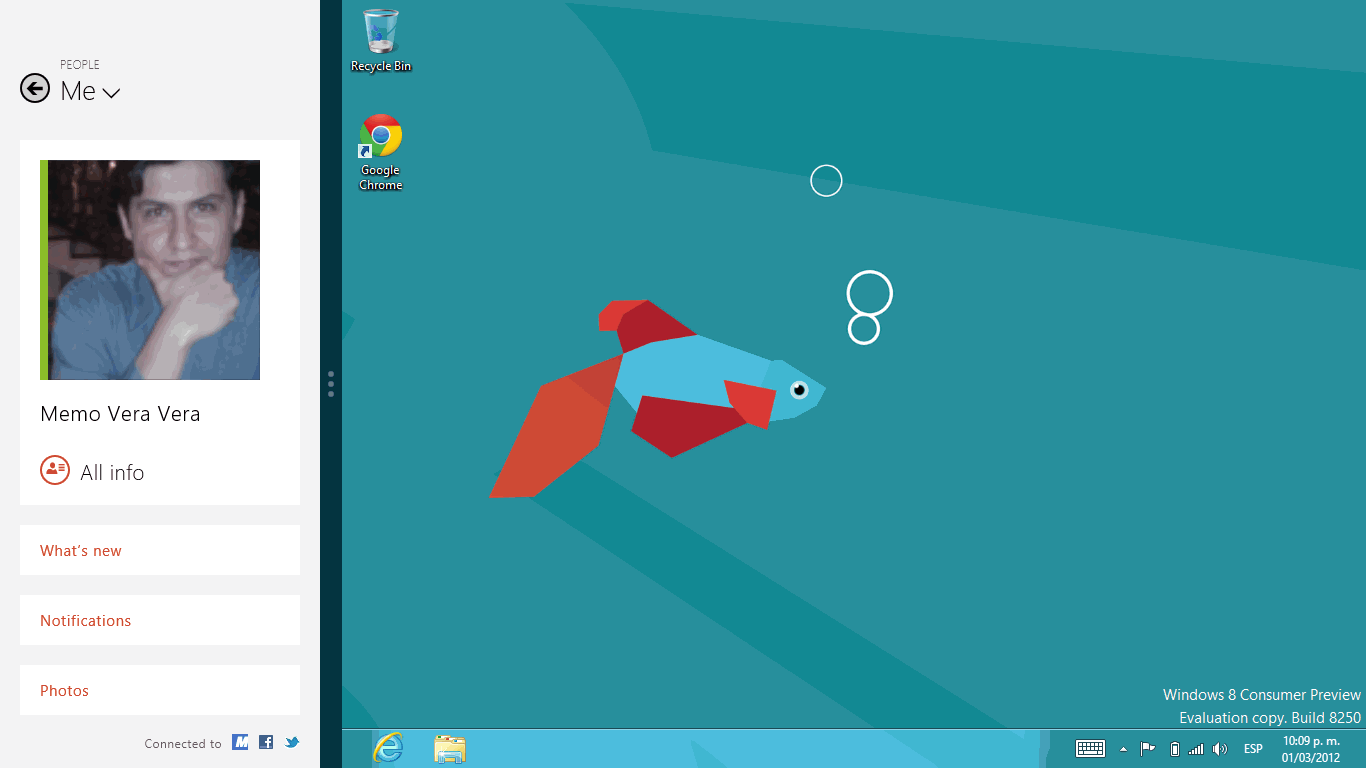Launch Internet Explorer from the taskbar
1366x768 pixels.
[x=388, y=748]
